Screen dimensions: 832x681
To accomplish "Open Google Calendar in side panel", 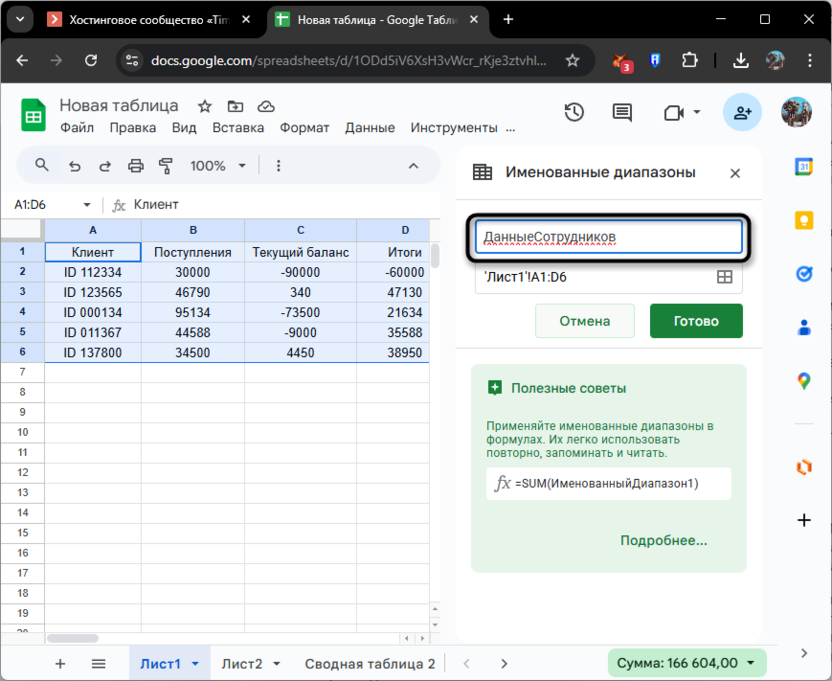I will [x=803, y=167].
